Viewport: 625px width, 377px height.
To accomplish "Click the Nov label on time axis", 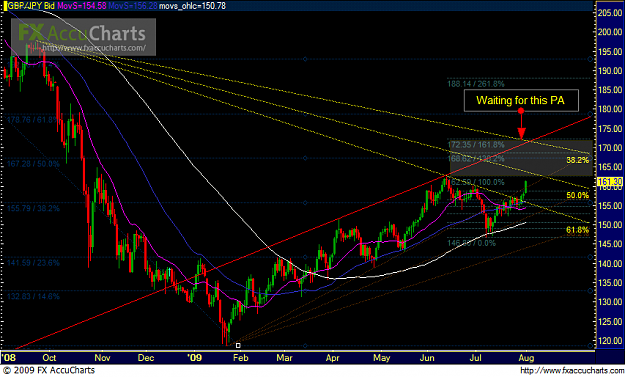I will (102, 357).
